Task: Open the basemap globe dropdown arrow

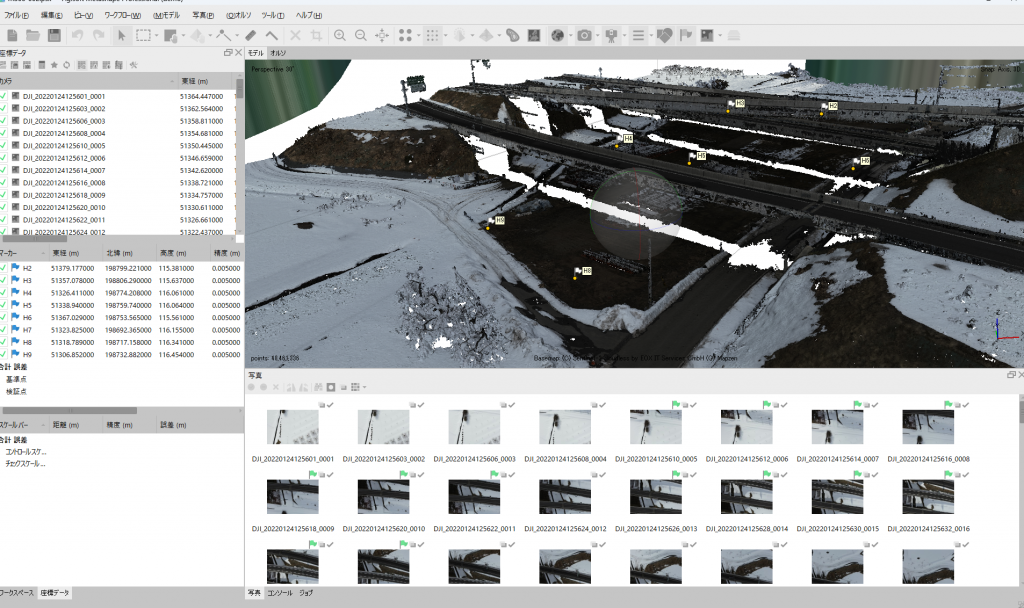Action: click(x=570, y=36)
